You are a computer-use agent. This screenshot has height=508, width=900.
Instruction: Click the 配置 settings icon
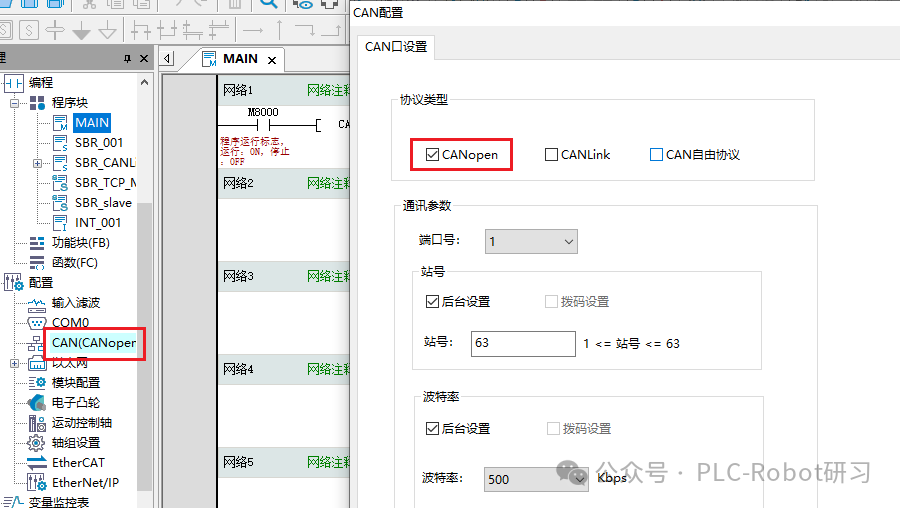(14, 283)
